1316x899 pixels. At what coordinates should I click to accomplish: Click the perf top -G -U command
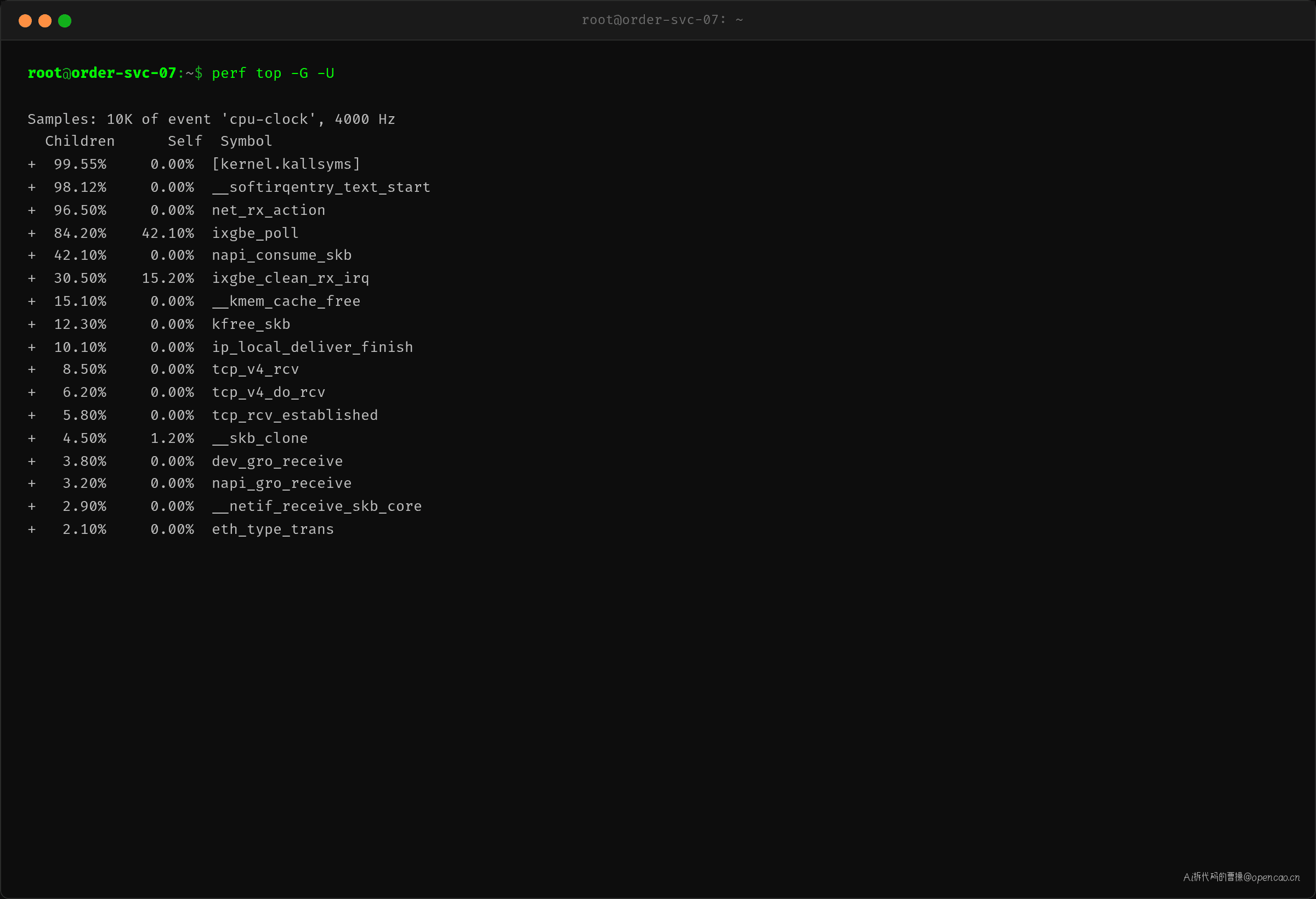pyautogui.click(x=273, y=73)
